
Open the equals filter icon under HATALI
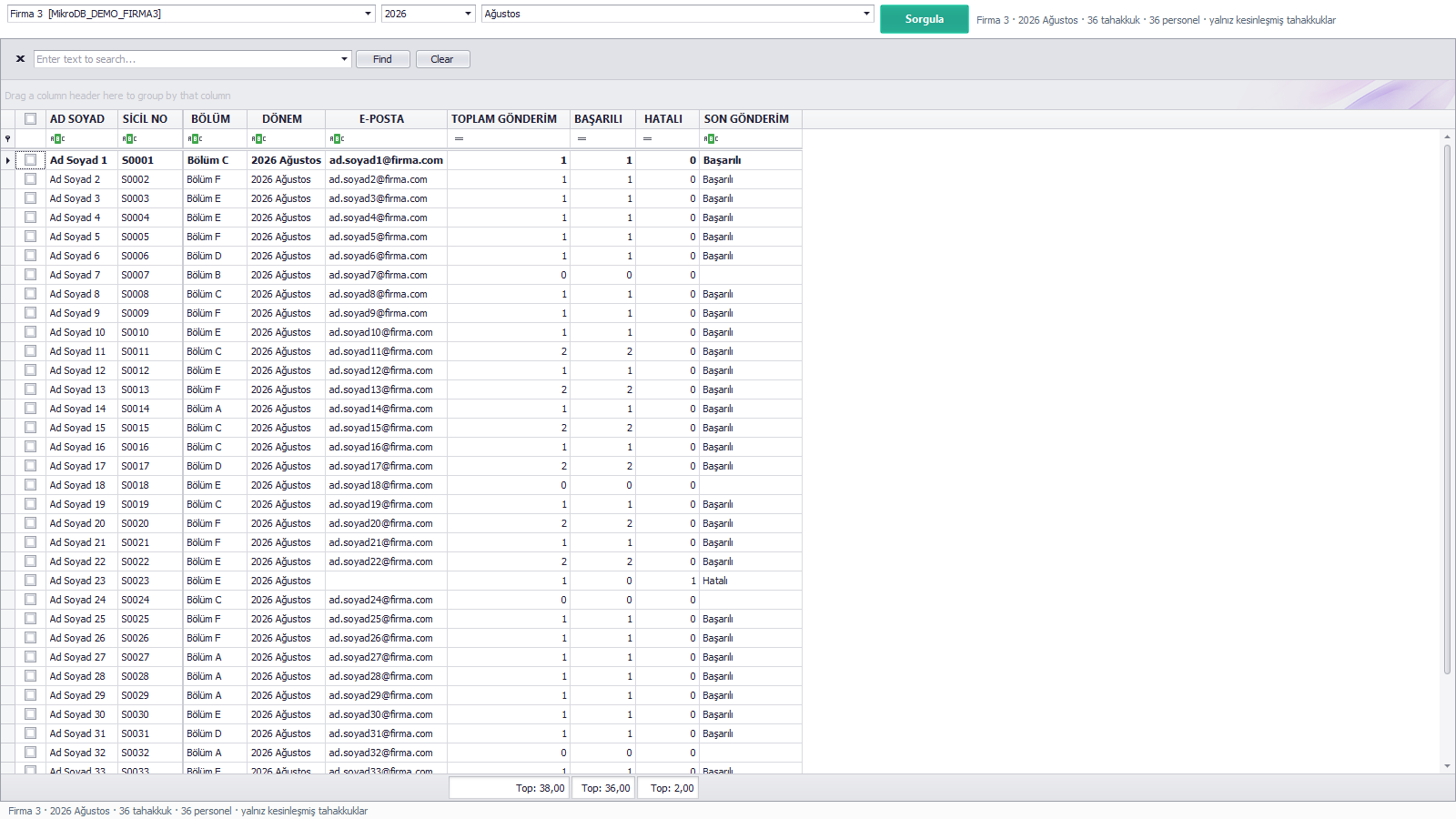pyautogui.click(x=647, y=139)
